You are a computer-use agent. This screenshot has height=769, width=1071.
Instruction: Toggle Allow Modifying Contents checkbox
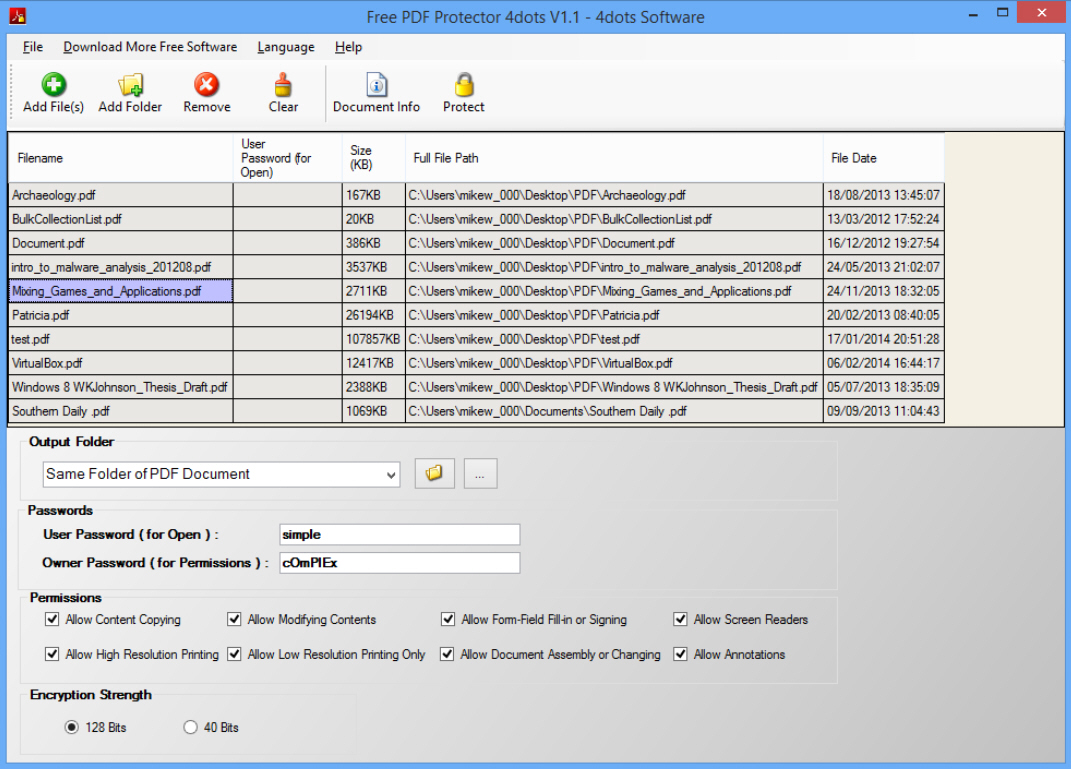coord(234,619)
